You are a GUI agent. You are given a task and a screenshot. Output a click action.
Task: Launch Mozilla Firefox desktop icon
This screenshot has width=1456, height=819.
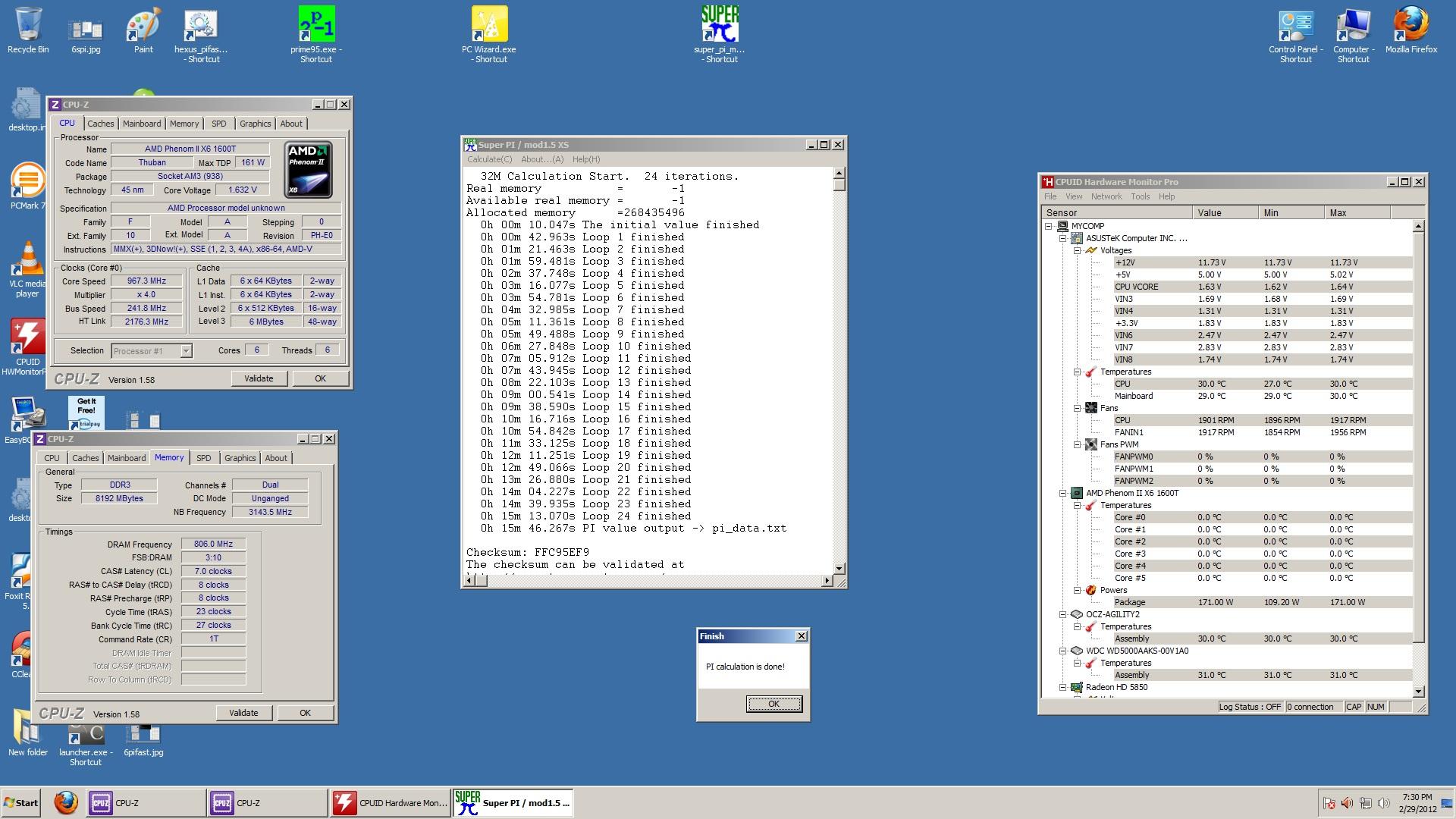(x=1411, y=30)
